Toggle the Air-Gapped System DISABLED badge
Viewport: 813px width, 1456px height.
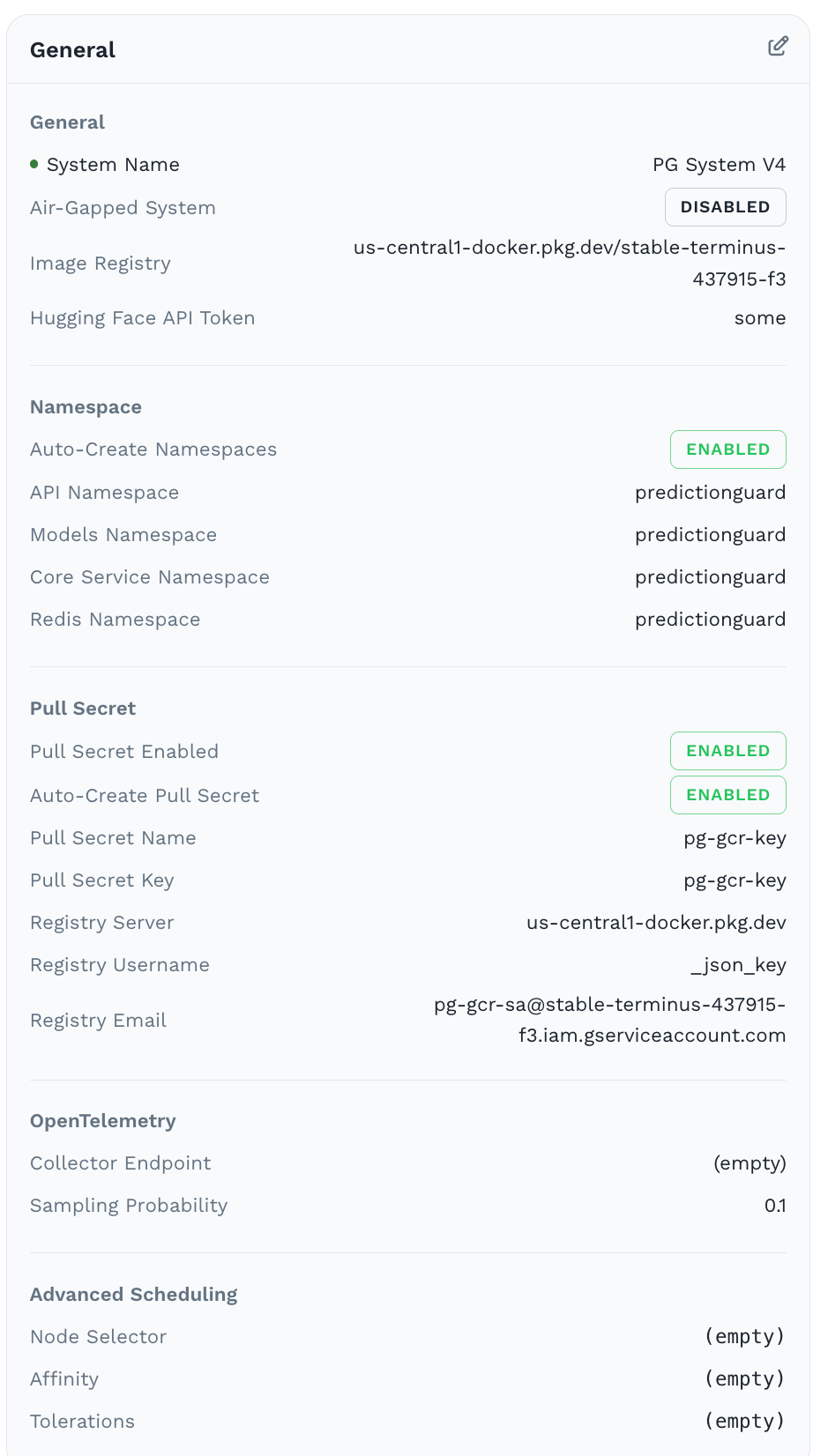(725, 207)
